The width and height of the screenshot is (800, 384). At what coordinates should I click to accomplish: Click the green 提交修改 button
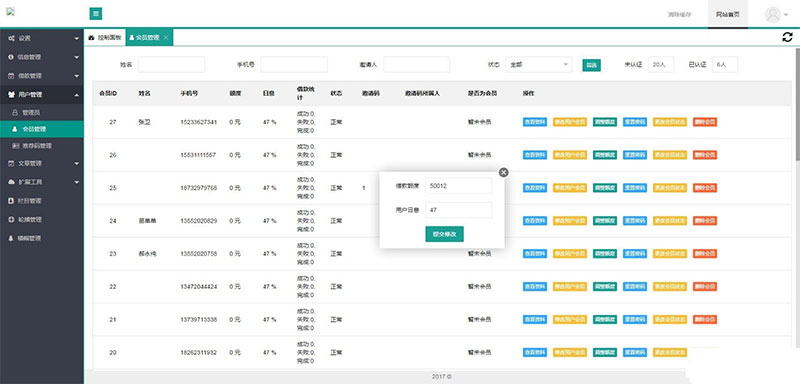coord(444,234)
